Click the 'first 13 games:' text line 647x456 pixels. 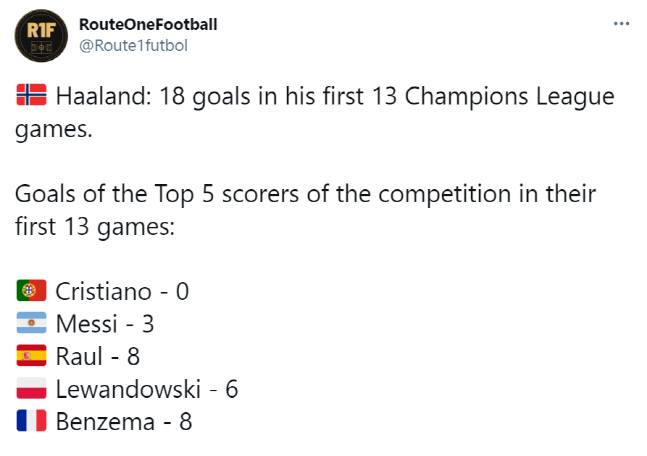coord(95,226)
